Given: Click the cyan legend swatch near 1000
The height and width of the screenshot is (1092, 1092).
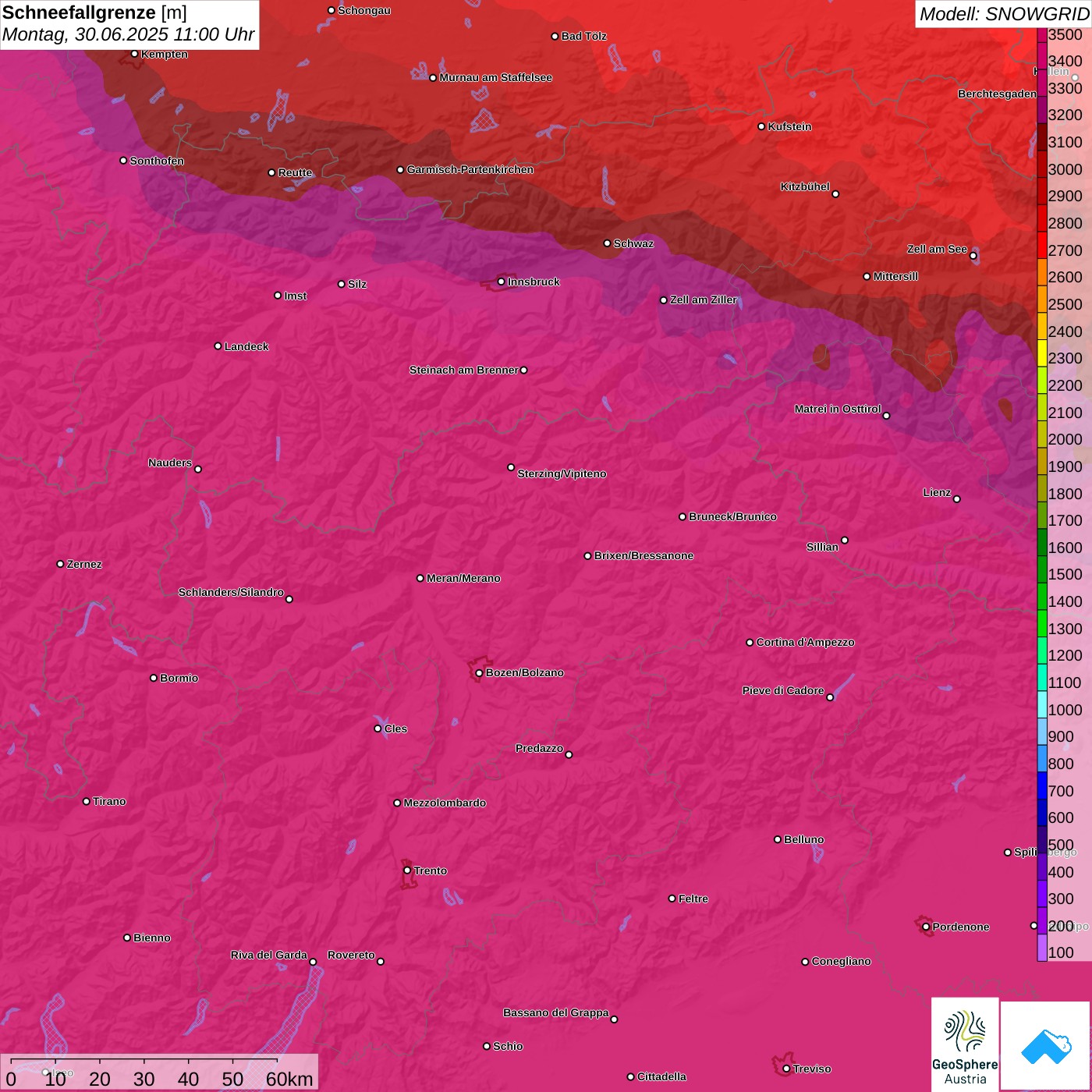Looking at the screenshot, I should coord(1041,704).
